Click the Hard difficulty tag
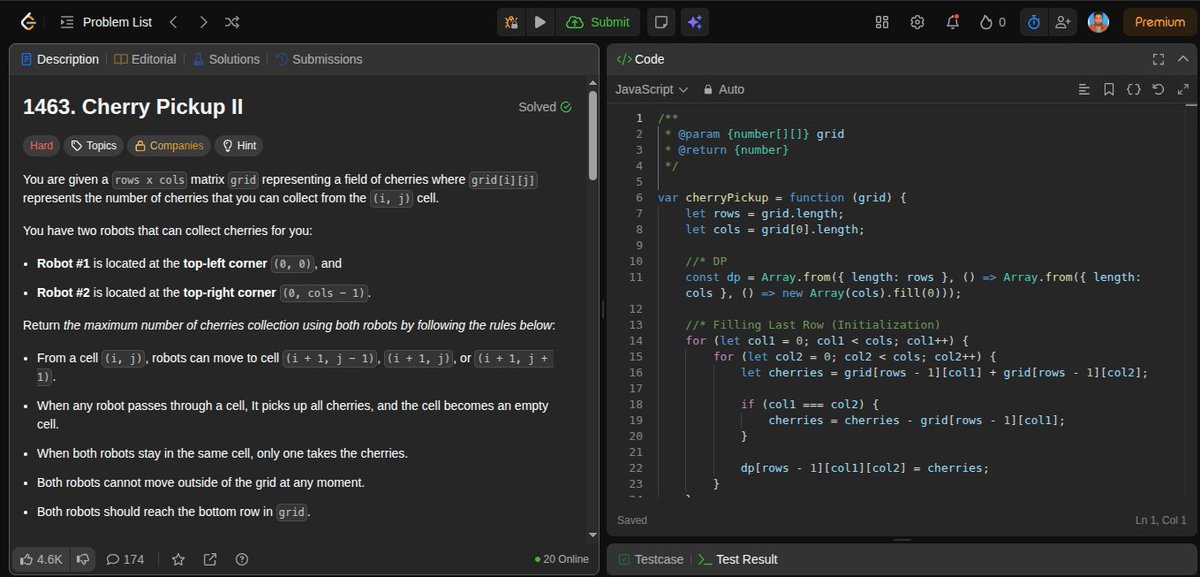 (x=41, y=146)
